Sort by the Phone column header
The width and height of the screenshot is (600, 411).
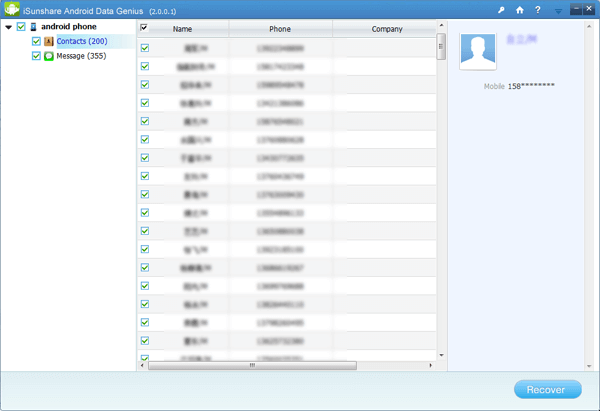point(280,29)
